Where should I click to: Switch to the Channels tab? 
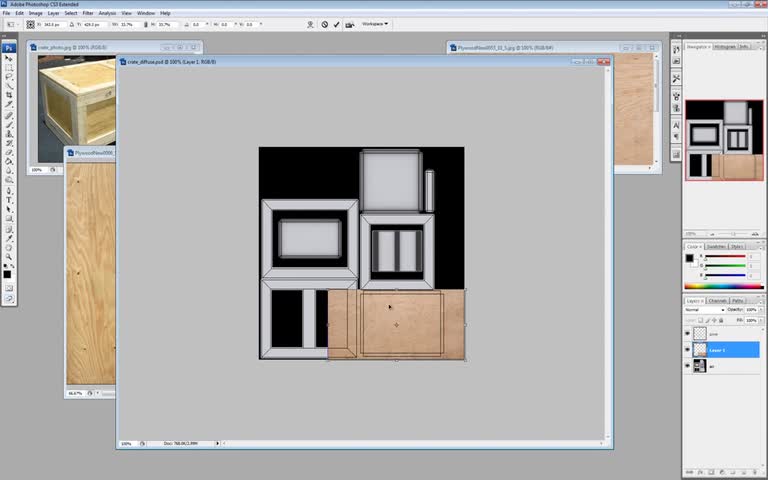point(718,300)
